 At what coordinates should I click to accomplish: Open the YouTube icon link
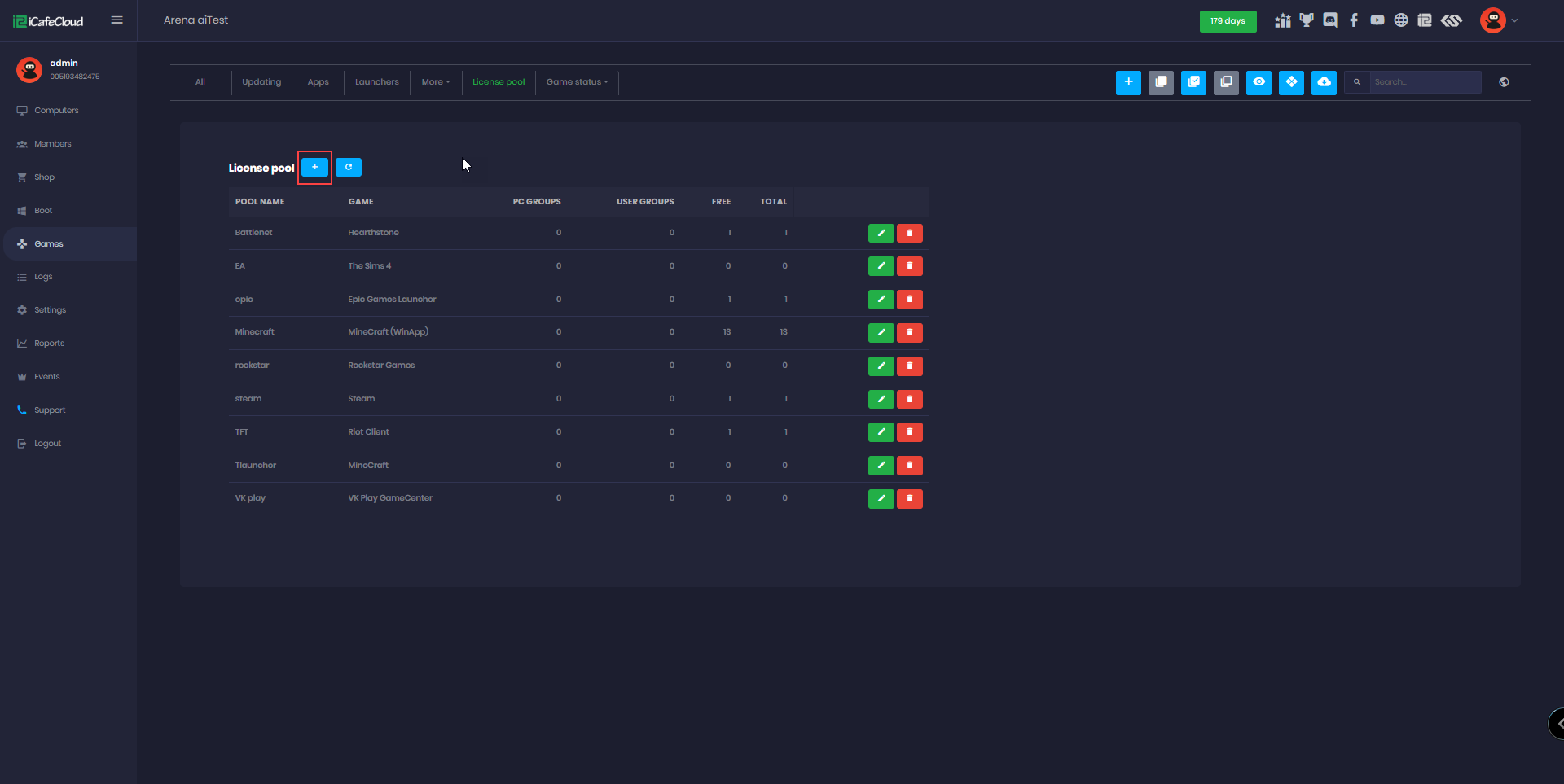(x=1377, y=20)
